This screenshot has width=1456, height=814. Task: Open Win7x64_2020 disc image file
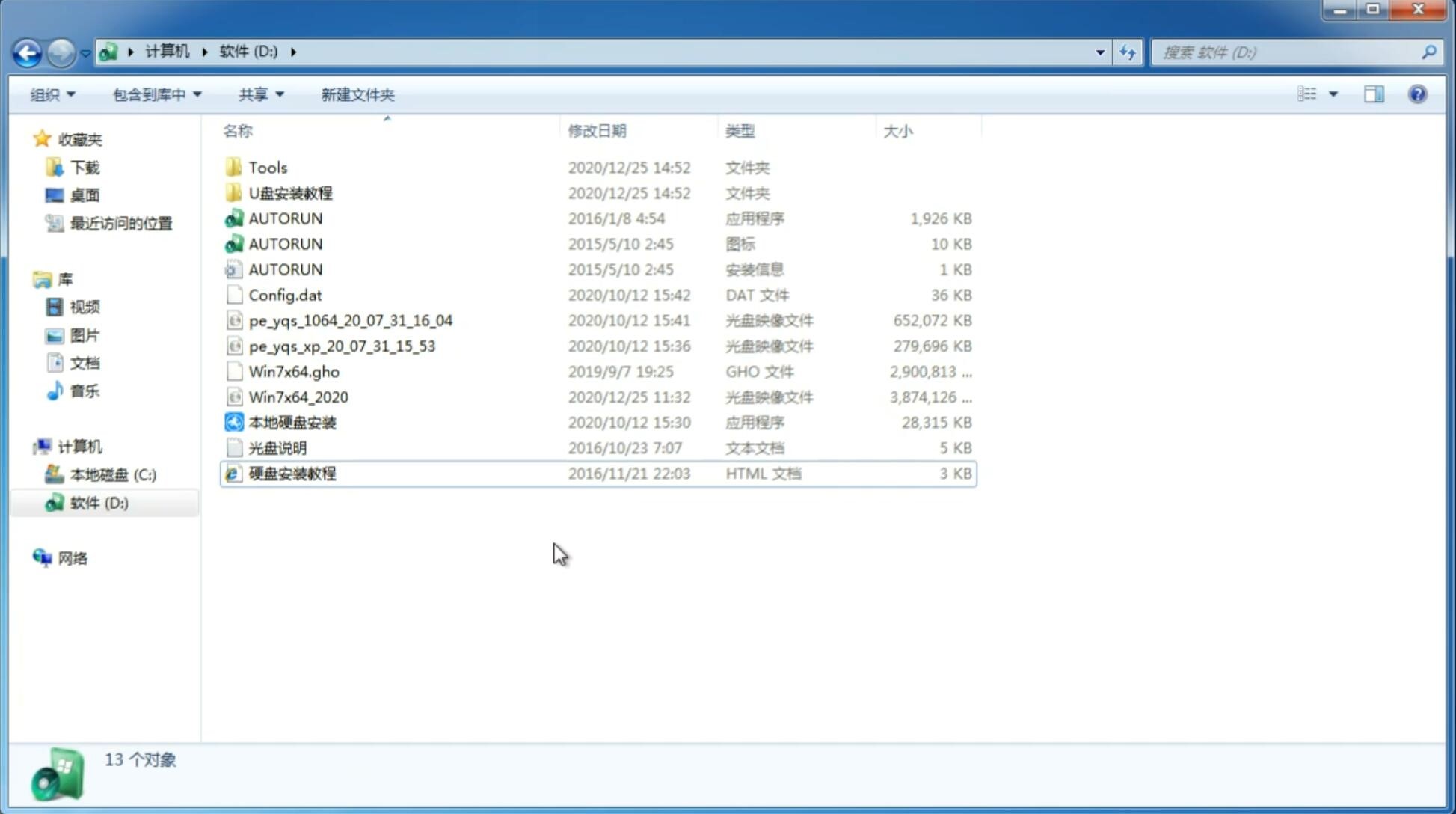pos(298,397)
